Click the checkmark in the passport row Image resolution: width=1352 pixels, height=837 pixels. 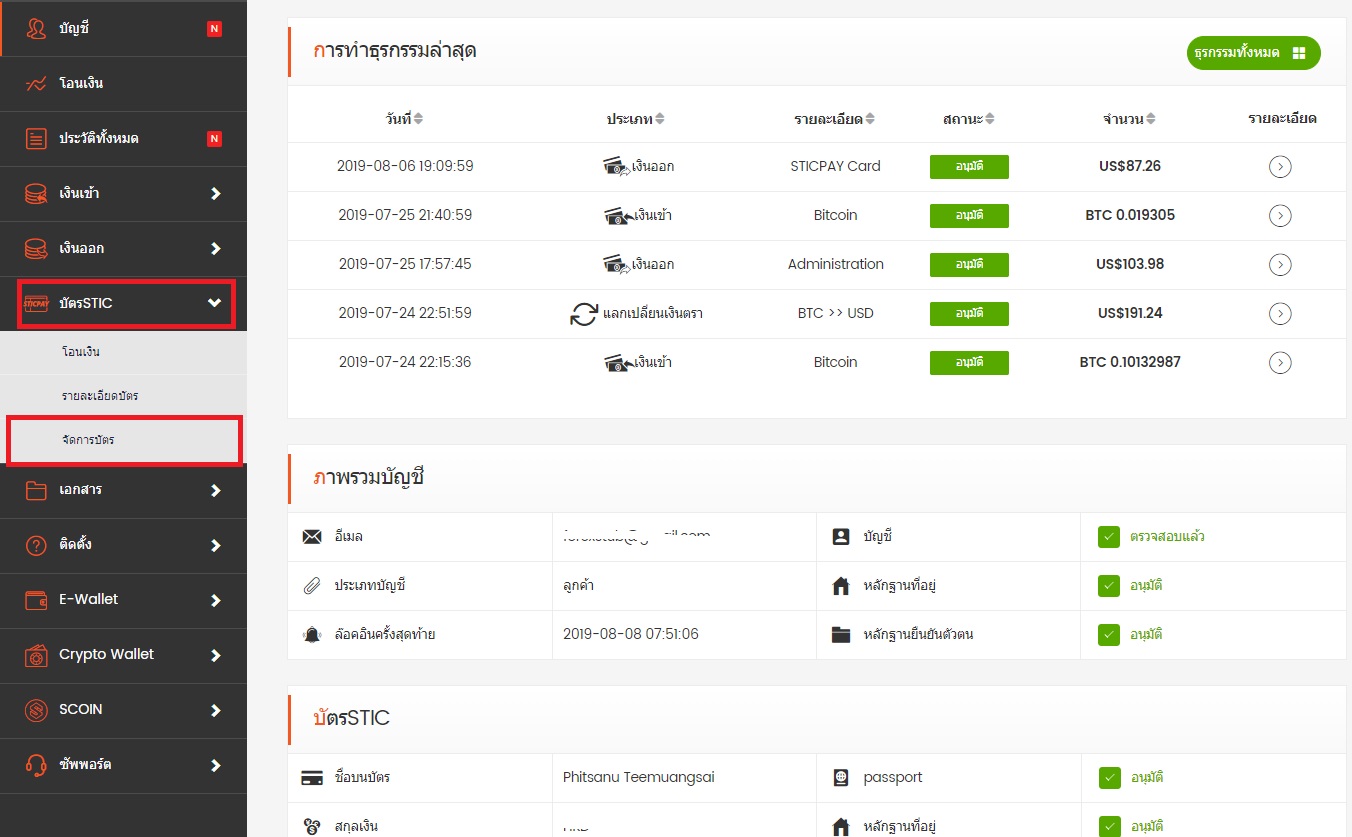(x=1108, y=778)
